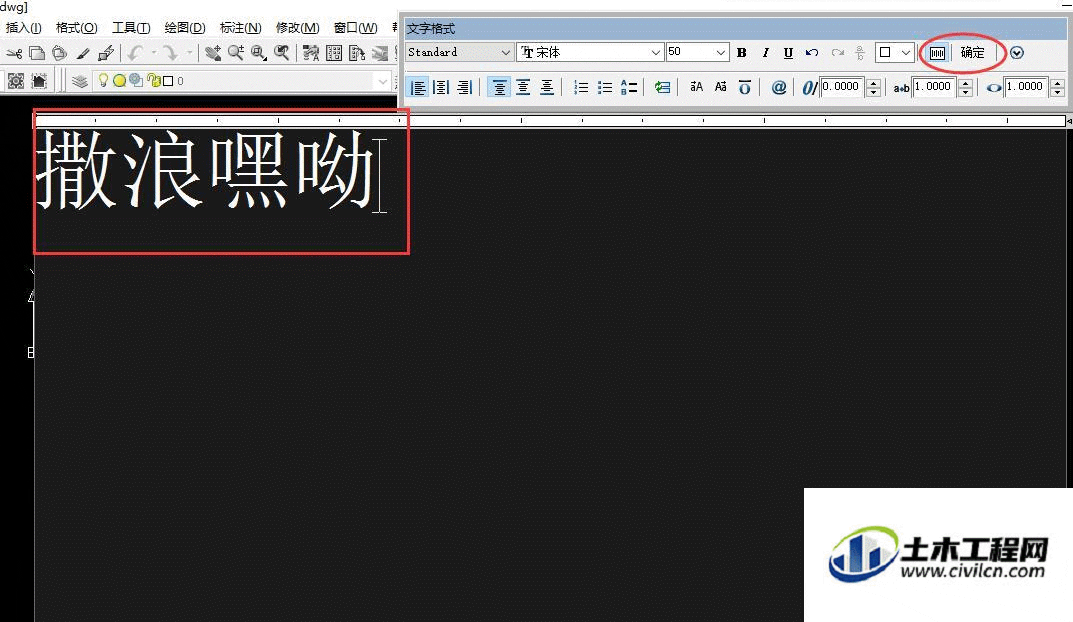Select the Match Properties brush icon
Viewport: 1073px width, 622px height.
pos(84,53)
